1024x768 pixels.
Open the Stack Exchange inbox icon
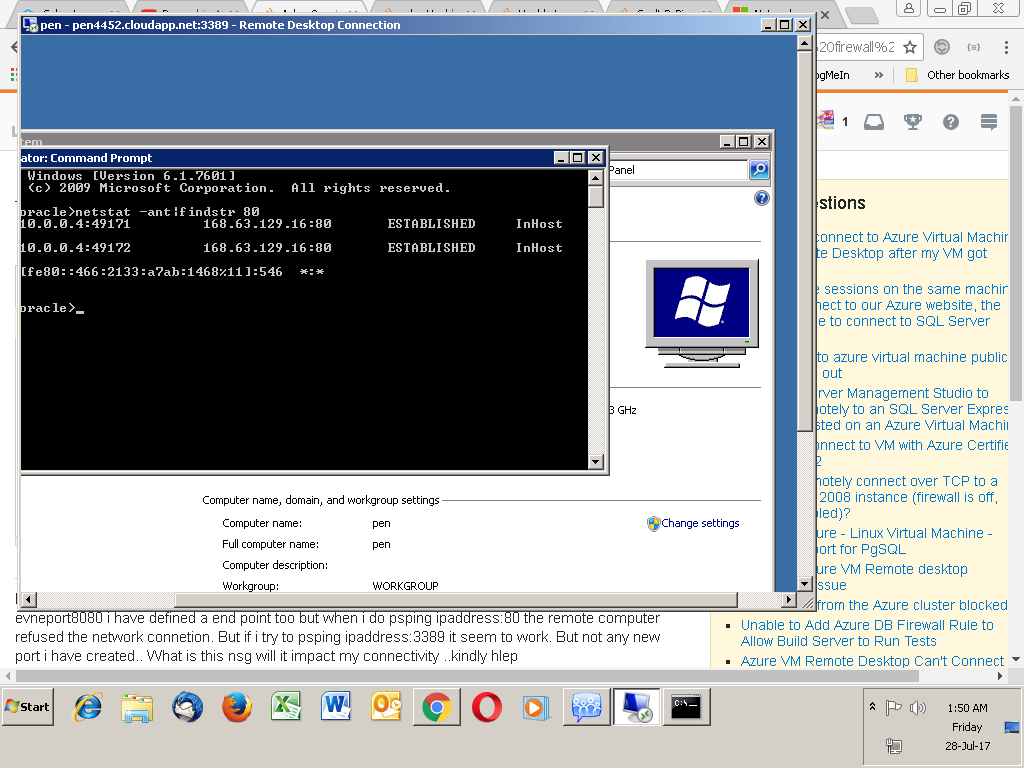[x=875, y=121]
